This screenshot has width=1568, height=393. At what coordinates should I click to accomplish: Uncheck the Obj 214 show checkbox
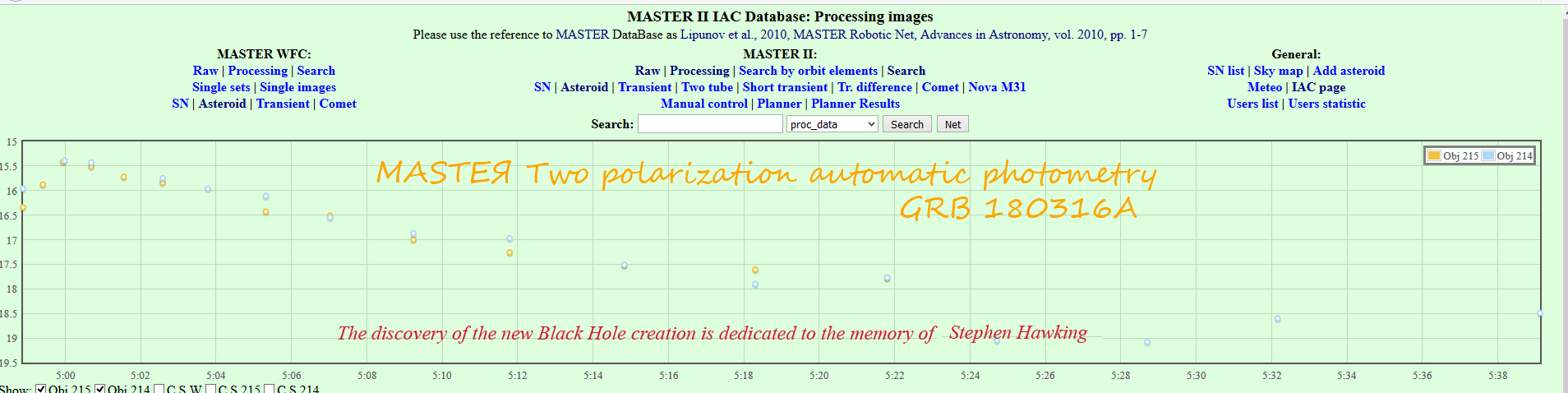click(x=99, y=389)
